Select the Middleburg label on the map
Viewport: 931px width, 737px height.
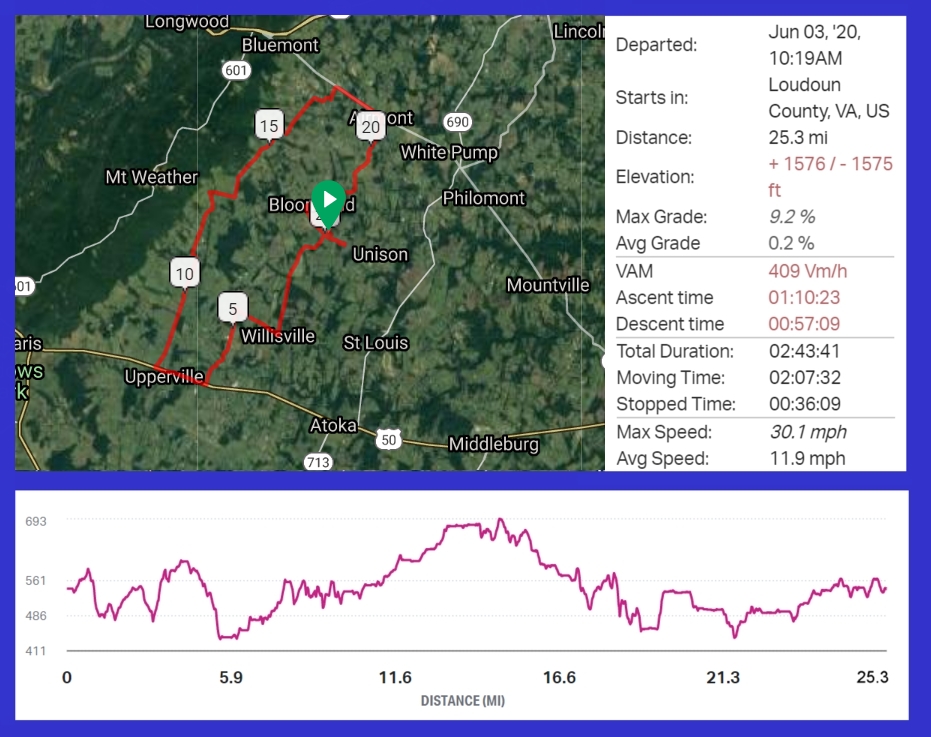493,443
